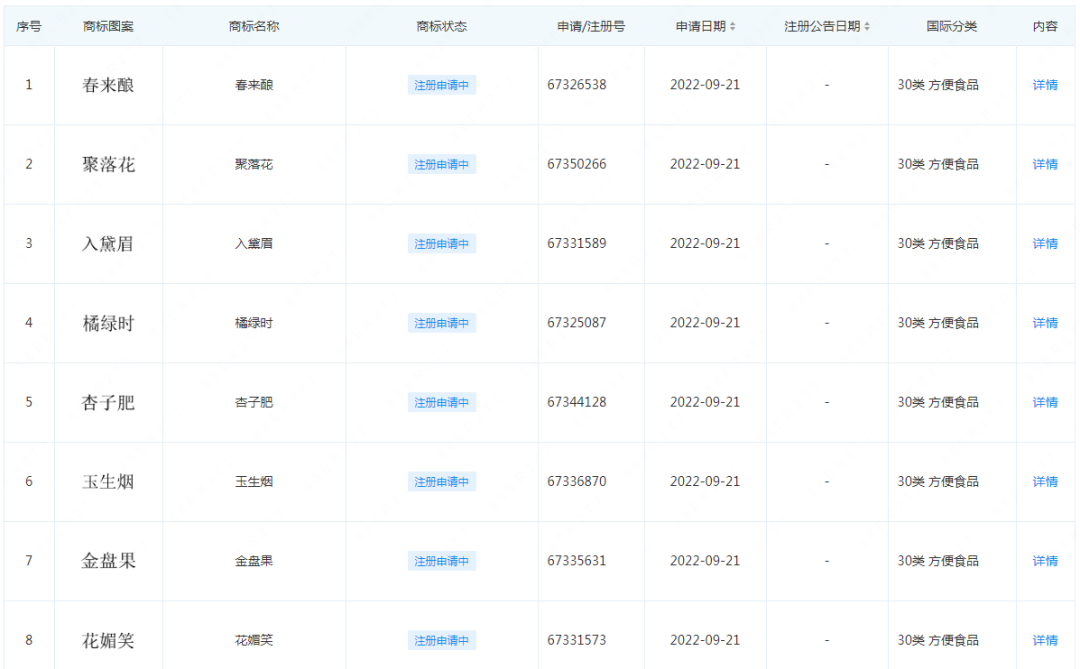1080x669 pixels.
Task: Click trademark name text 春来酿 in name column
Action: click(x=254, y=85)
